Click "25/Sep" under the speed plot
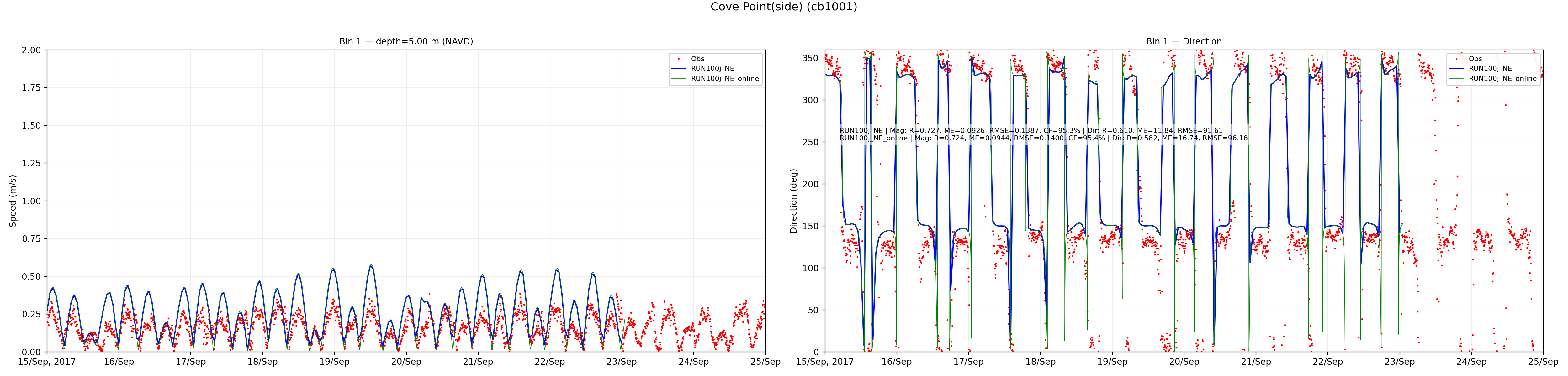This screenshot has width=1568, height=376. (765, 362)
